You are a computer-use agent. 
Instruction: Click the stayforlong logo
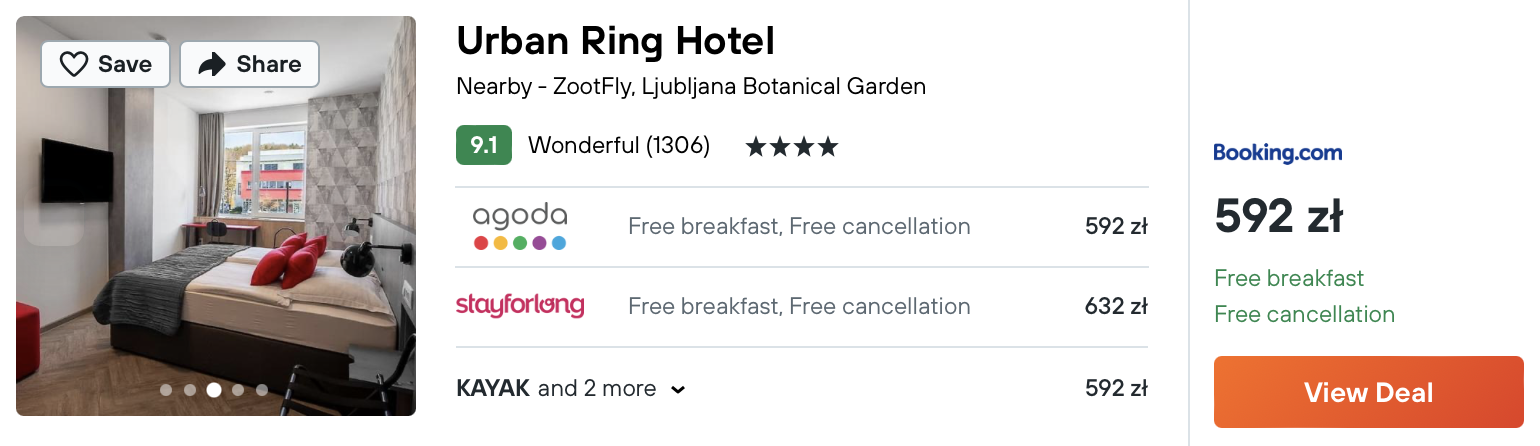519,306
